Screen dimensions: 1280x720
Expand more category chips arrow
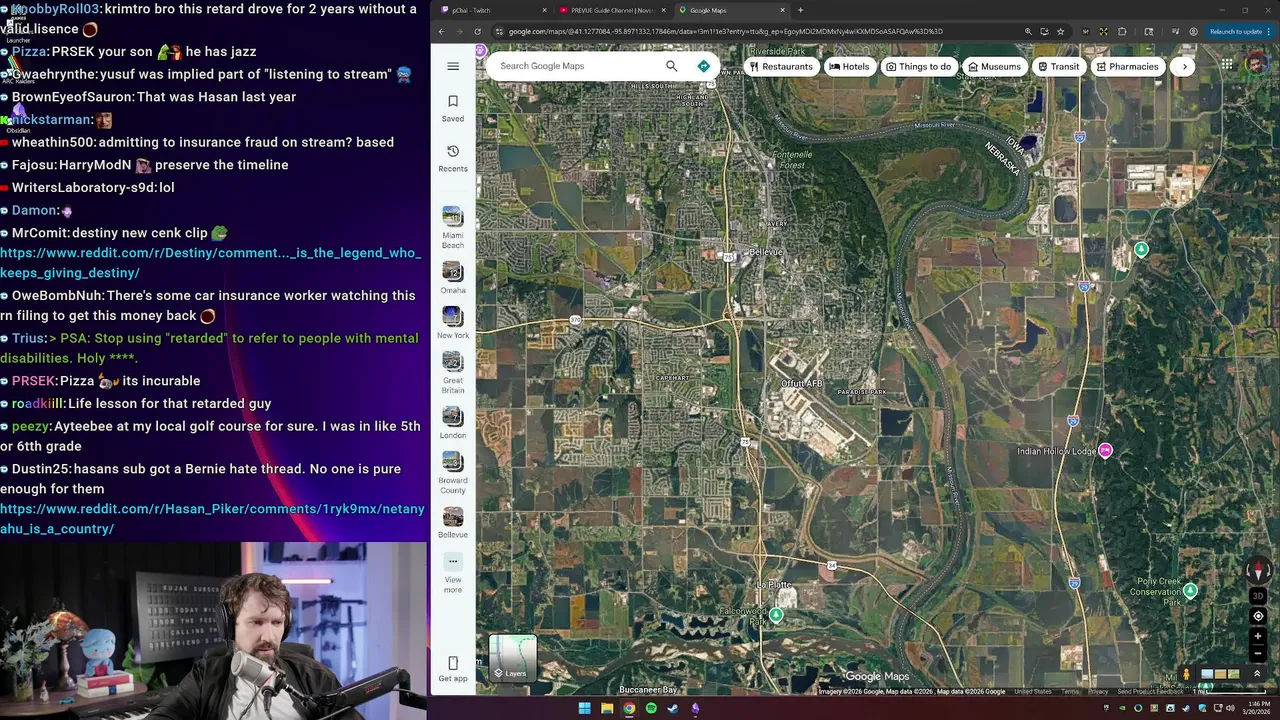[x=1184, y=66]
